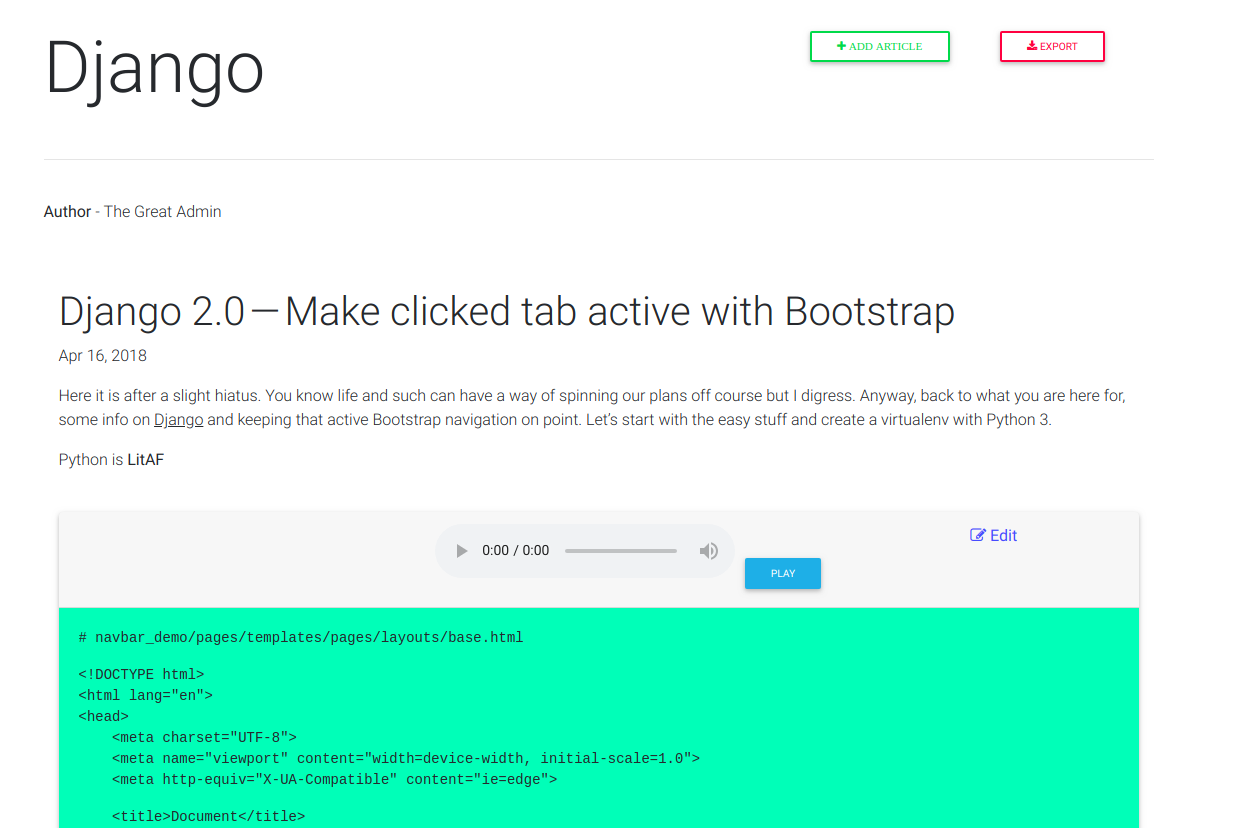Viewport: 1251px width, 828px height.
Task: Click the meta viewport code line
Action: click(406, 759)
